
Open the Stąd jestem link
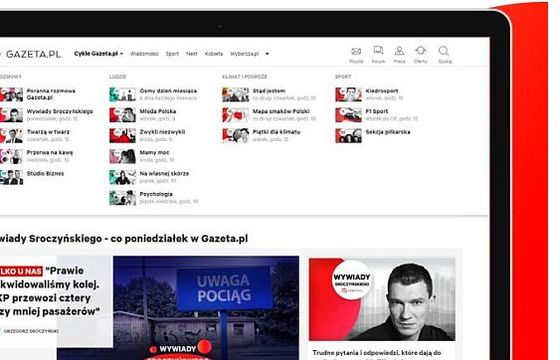[x=269, y=91]
